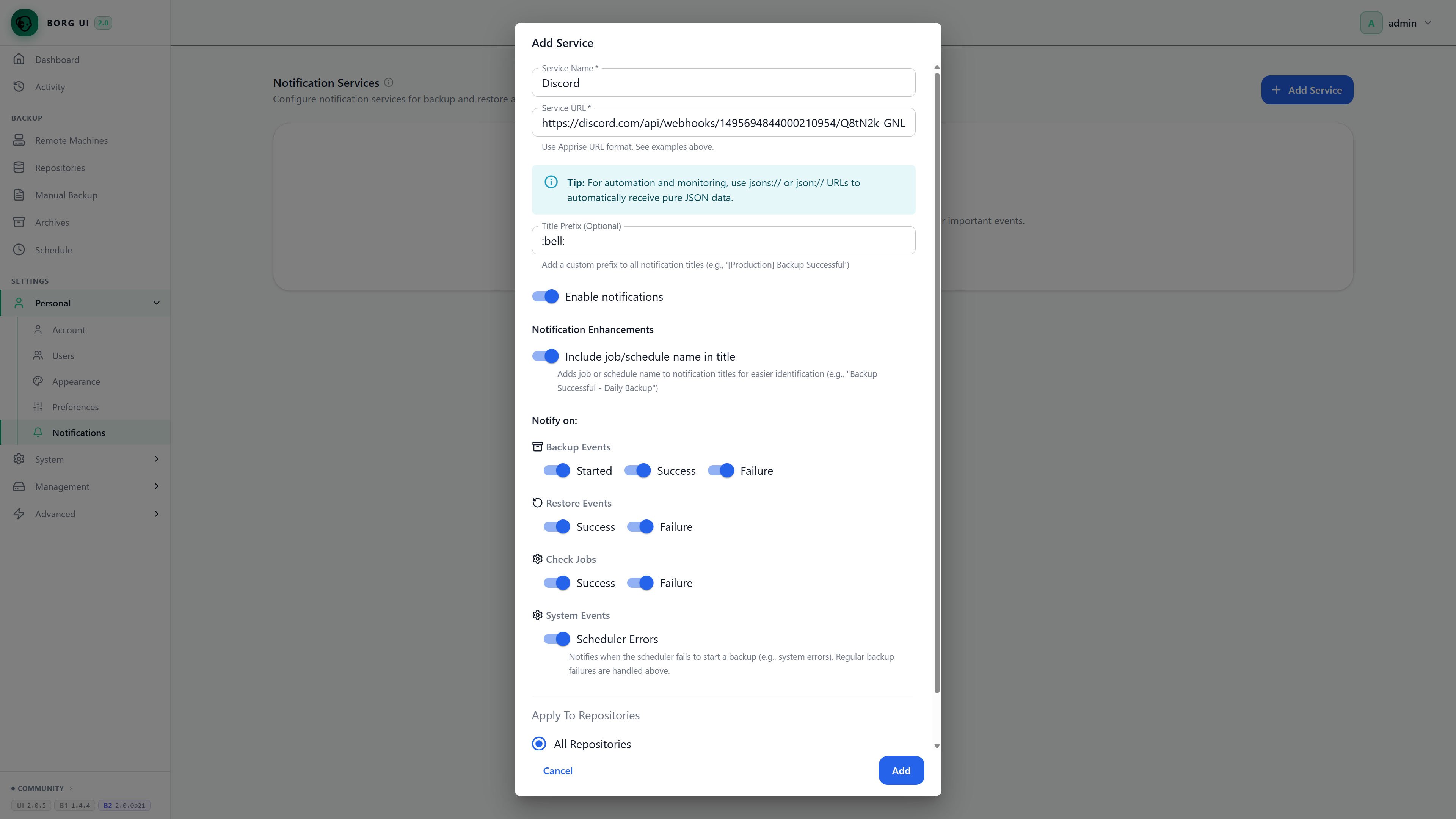Viewport: 1456px width, 819px height.
Task: Click the Remote Machines server icon
Action: (19, 140)
